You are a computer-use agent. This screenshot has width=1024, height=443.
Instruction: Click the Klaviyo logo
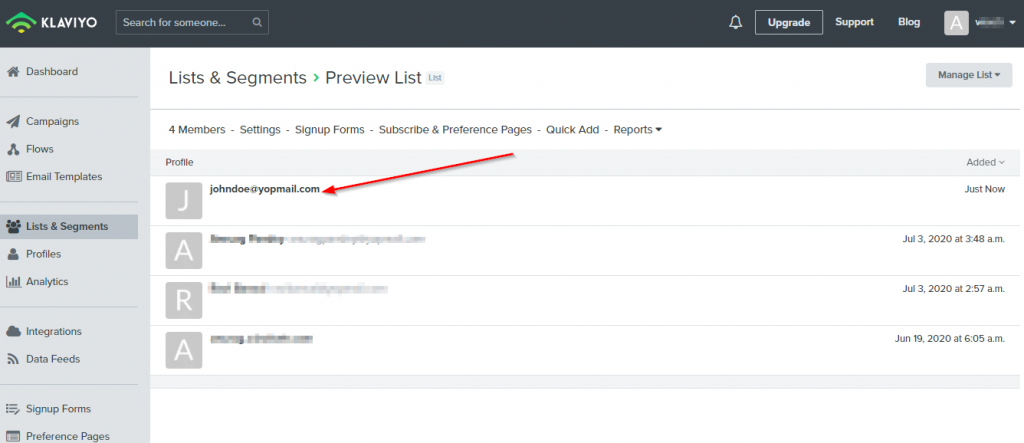[x=52, y=22]
